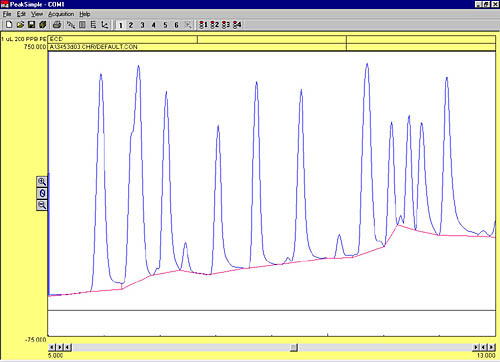Toggle display of channel 2

pos(131,25)
